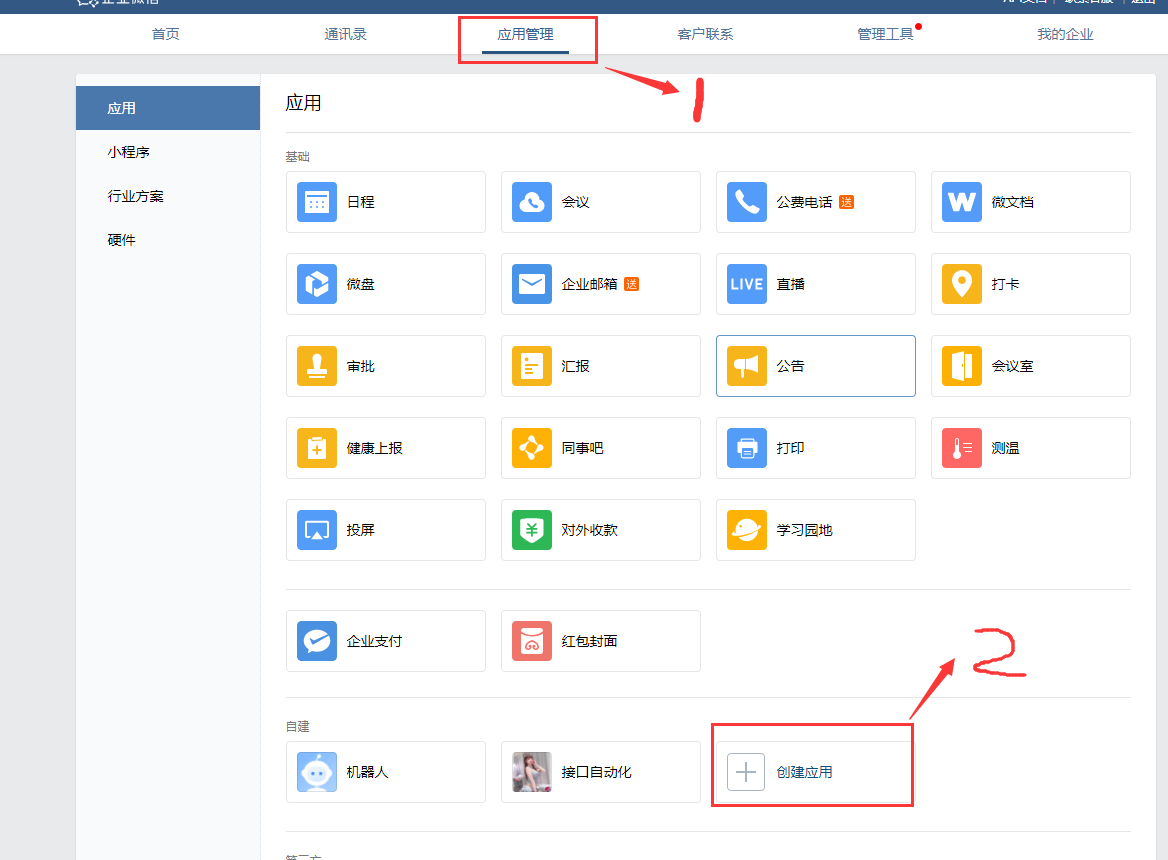Click the 学习园地 app name text
1168x860 pixels.
coord(804,529)
